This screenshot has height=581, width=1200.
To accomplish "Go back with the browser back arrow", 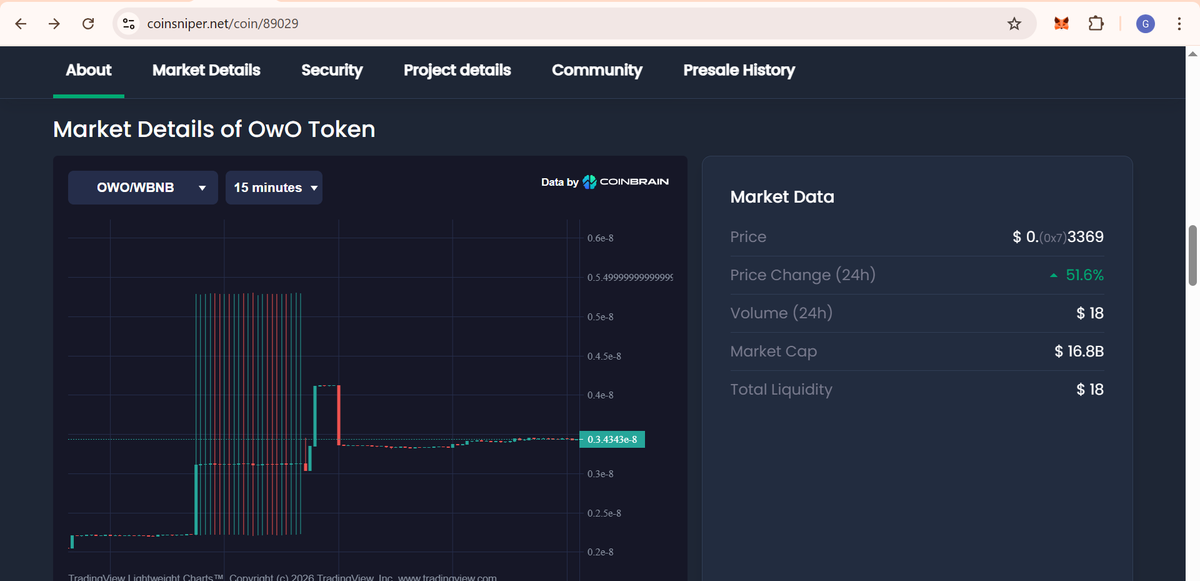I will coord(20,23).
